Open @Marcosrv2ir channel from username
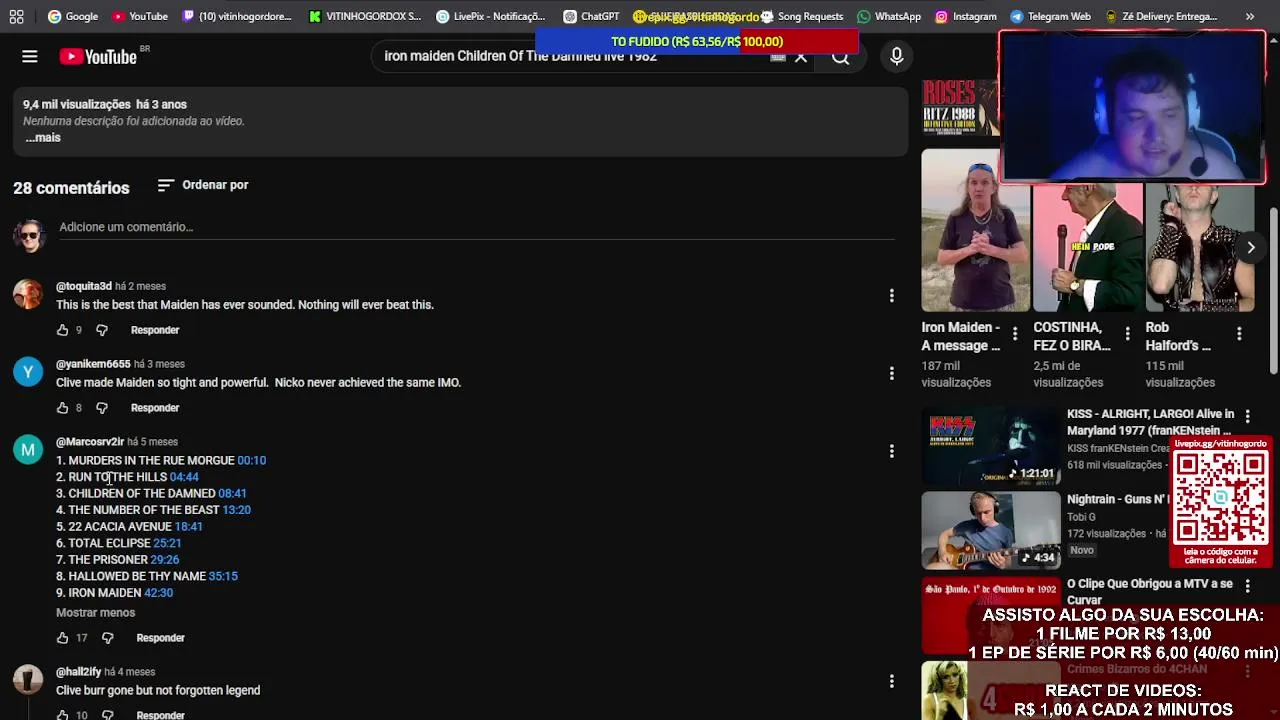The image size is (1280, 720). pos(90,442)
